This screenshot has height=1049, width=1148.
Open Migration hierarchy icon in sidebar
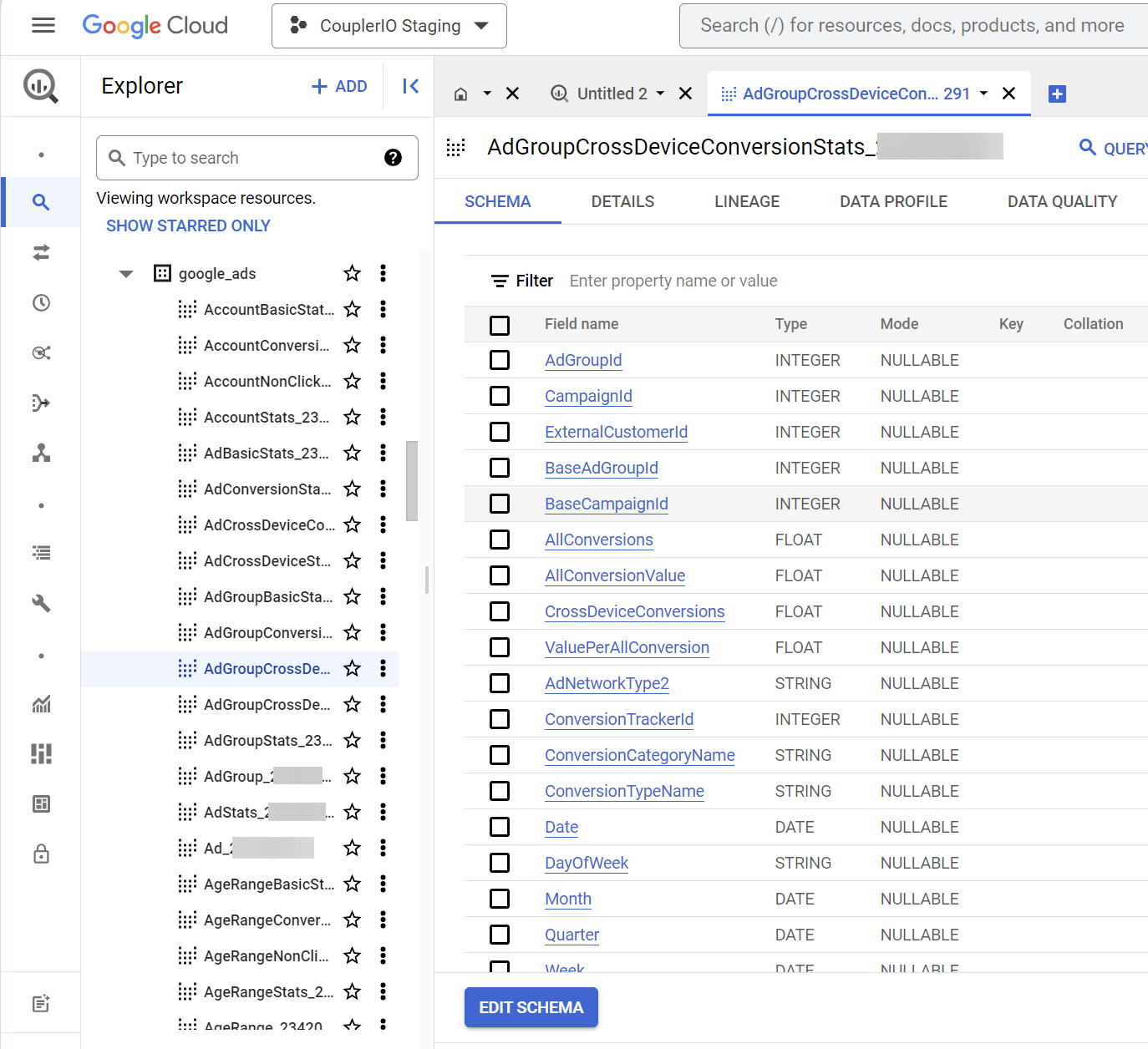[41, 453]
